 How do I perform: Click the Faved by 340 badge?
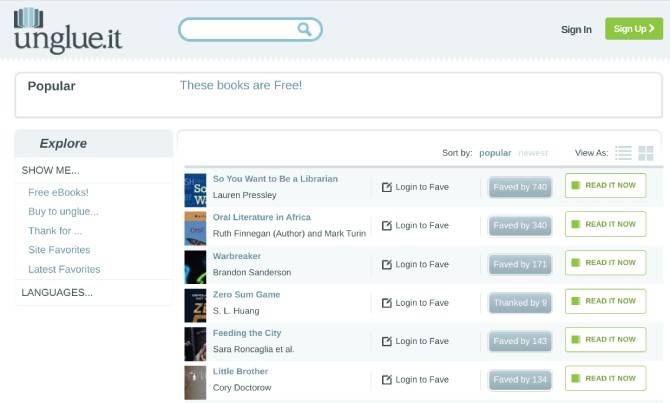(x=520, y=226)
